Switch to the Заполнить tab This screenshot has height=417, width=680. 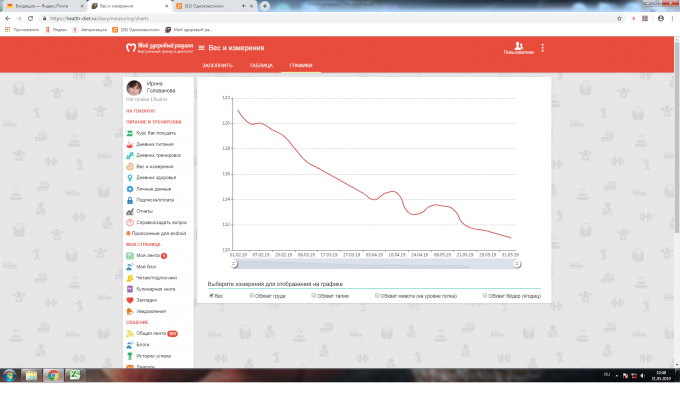tap(217, 65)
